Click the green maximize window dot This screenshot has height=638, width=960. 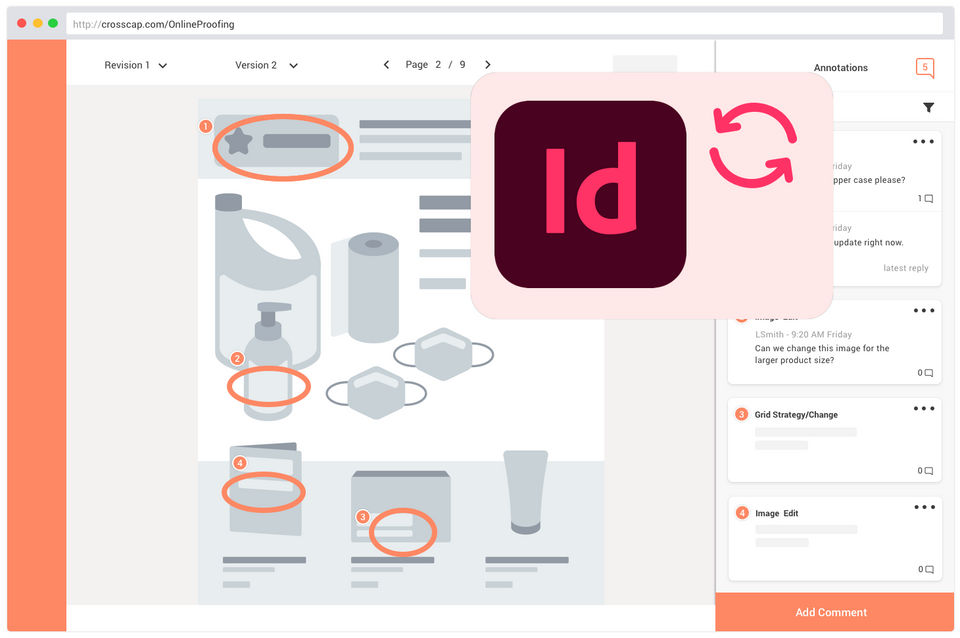click(x=53, y=23)
